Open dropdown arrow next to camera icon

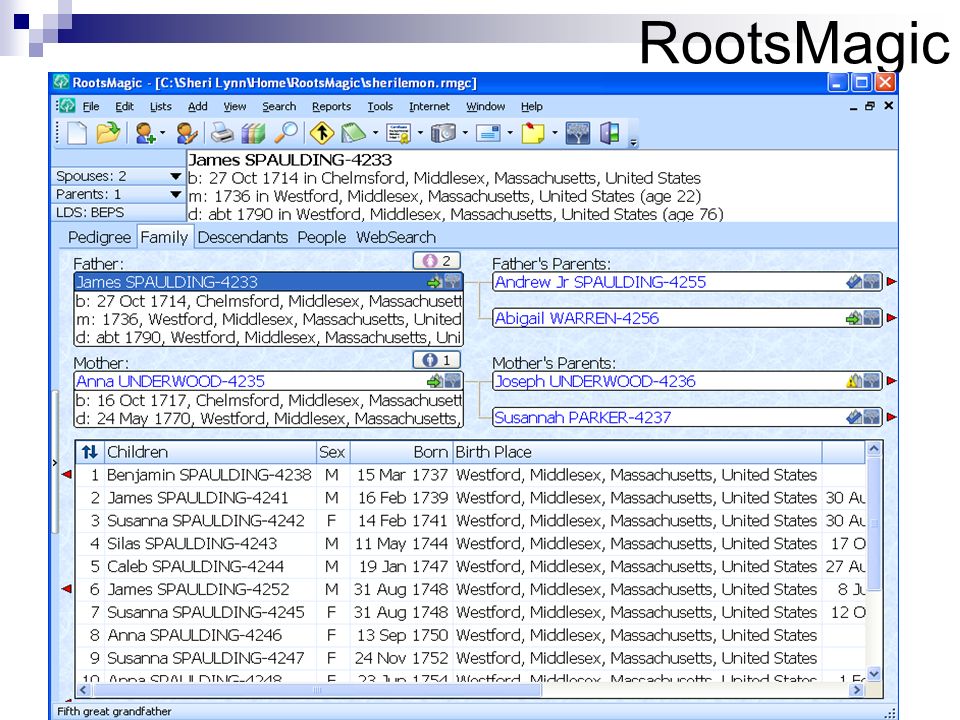click(x=465, y=133)
